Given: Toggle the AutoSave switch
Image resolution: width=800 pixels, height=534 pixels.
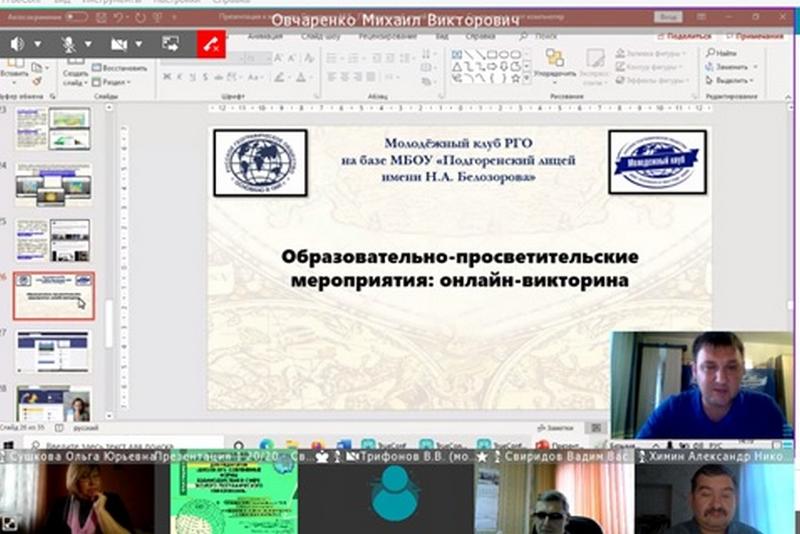Looking at the screenshot, I should 78,18.
